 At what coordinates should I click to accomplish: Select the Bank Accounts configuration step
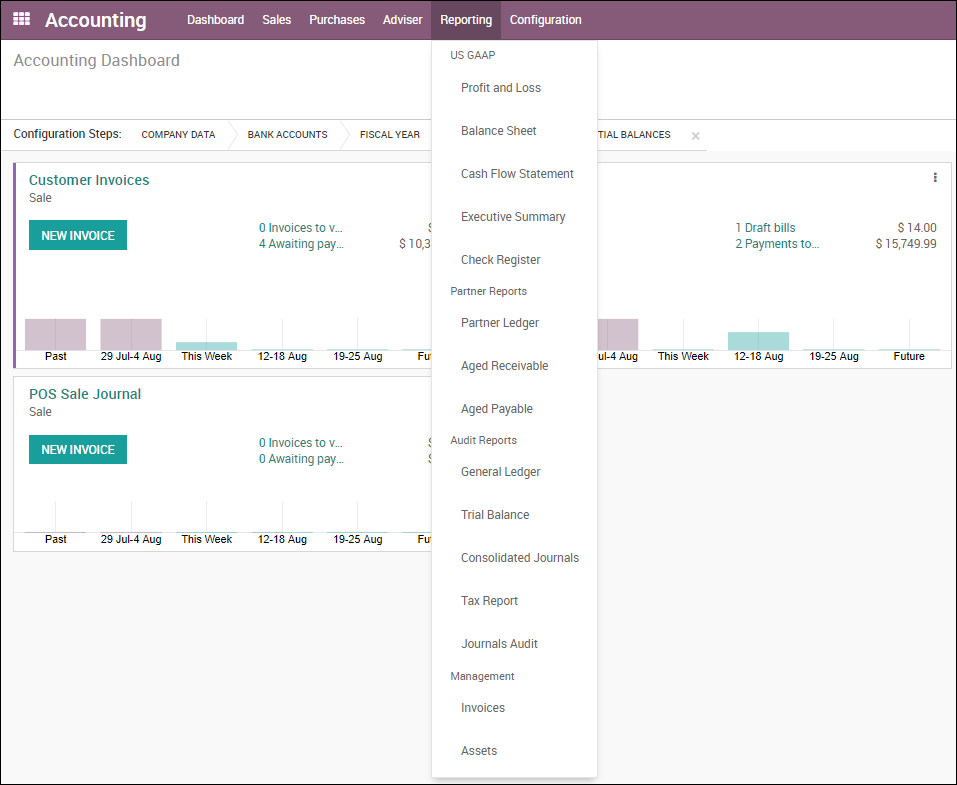287,135
